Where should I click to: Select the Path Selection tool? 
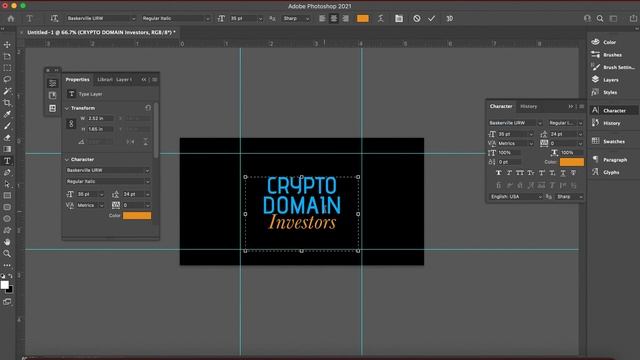pyautogui.click(x=7, y=184)
